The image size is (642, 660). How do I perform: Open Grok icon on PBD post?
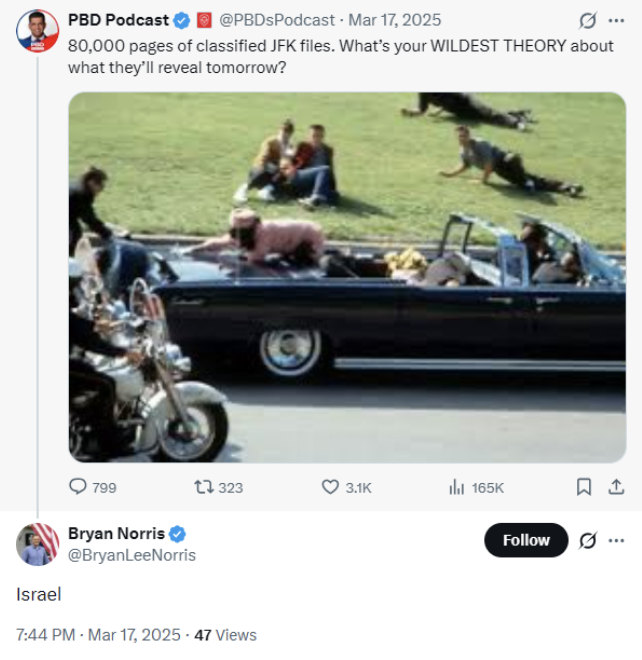[587, 20]
